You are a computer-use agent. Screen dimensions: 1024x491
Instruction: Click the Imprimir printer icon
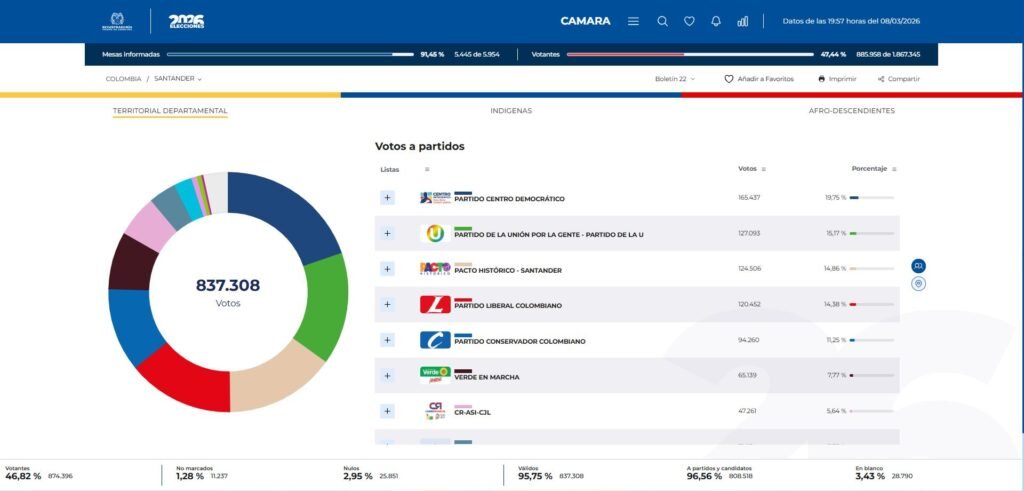pyautogui.click(x=821, y=78)
